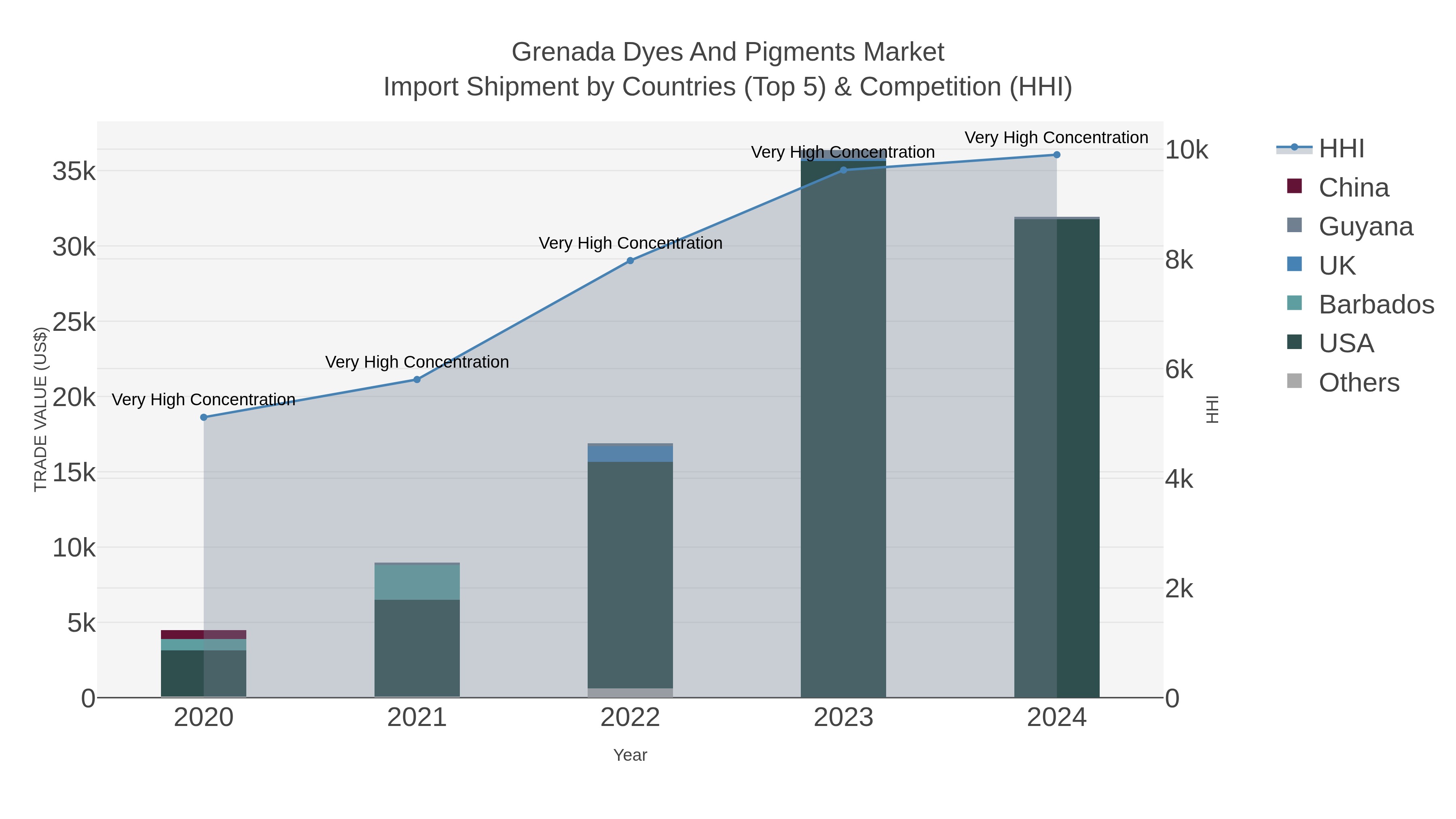Click the 20k trade value tick label
The image size is (1456, 819).
point(74,397)
